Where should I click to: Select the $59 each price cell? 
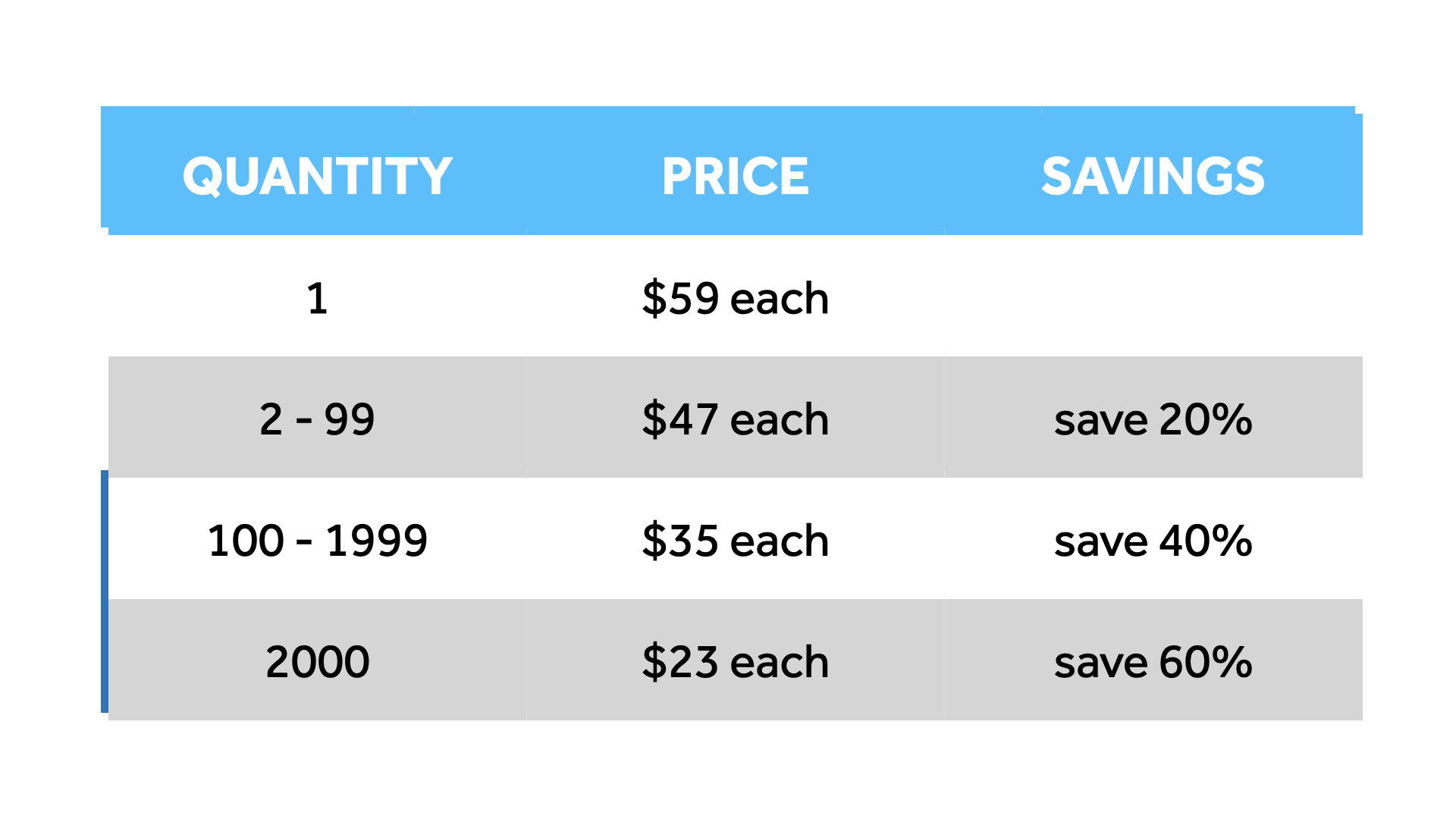[x=735, y=297]
